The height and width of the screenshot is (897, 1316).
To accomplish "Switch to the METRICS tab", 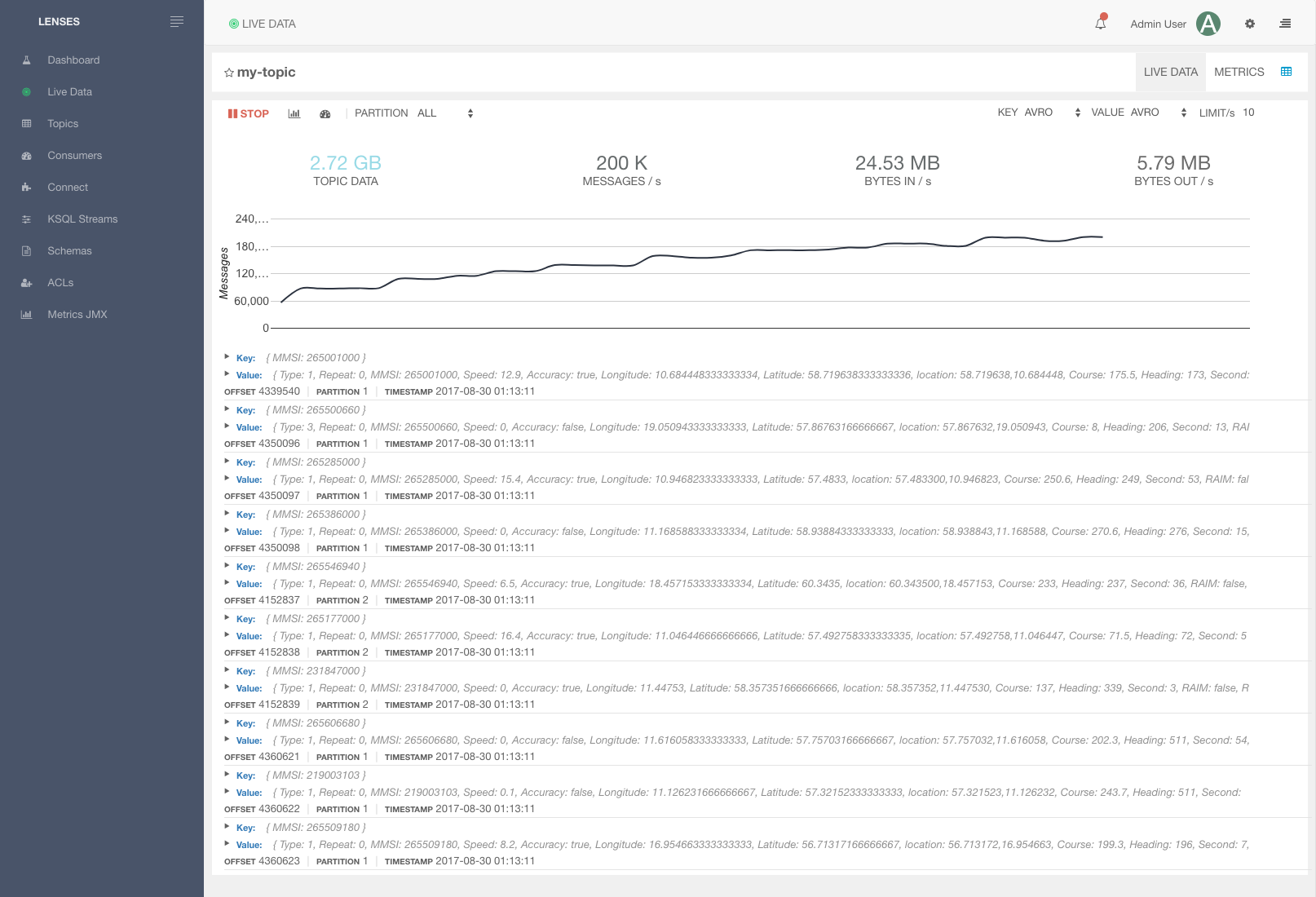I will (x=1239, y=72).
